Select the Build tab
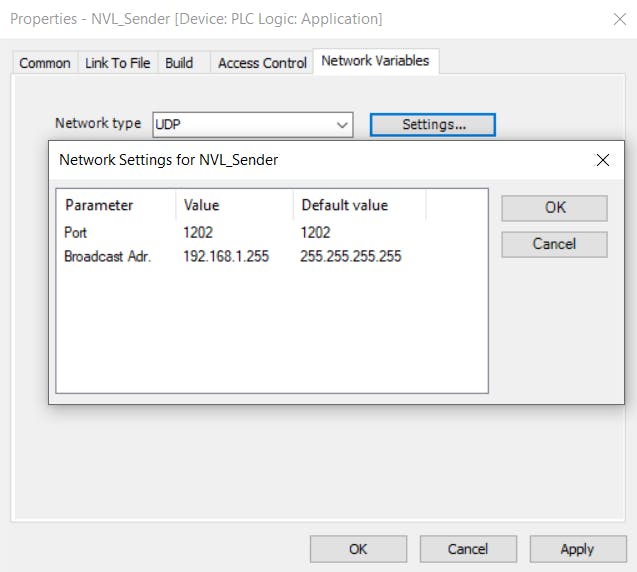The height and width of the screenshot is (572, 637). 179,63
